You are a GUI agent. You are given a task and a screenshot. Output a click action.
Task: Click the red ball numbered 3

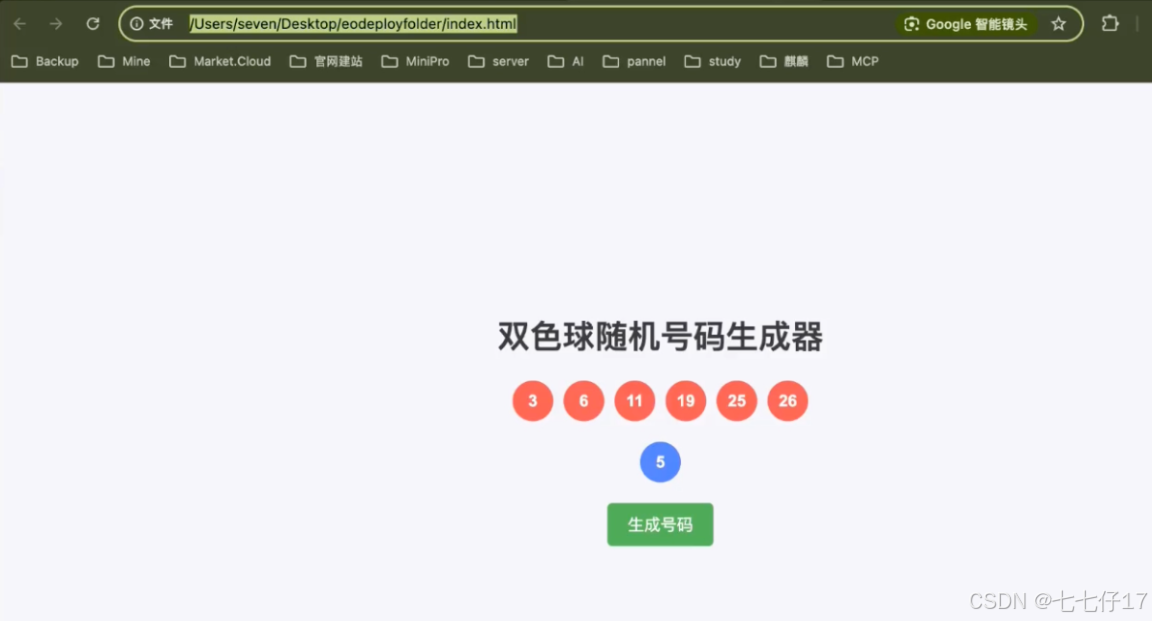pyautogui.click(x=532, y=400)
